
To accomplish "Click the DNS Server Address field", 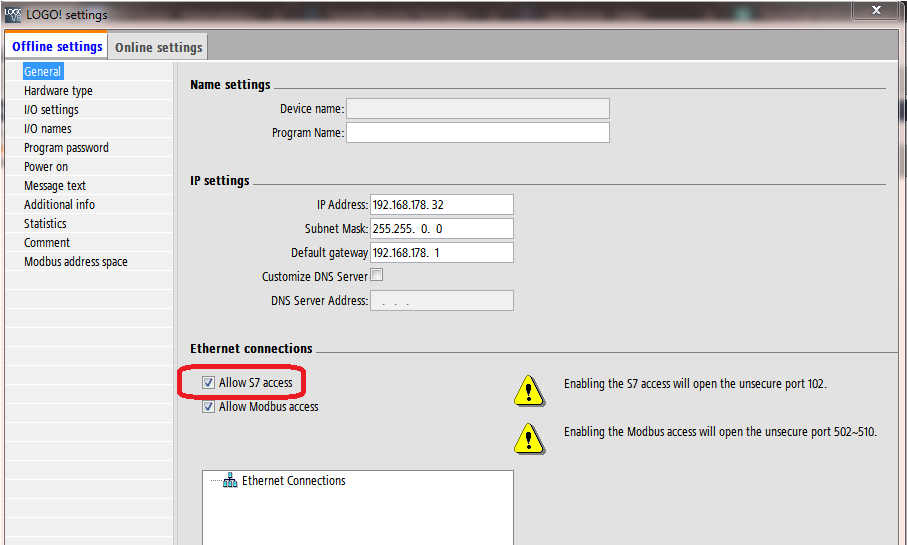I will pyautogui.click(x=441, y=301).
